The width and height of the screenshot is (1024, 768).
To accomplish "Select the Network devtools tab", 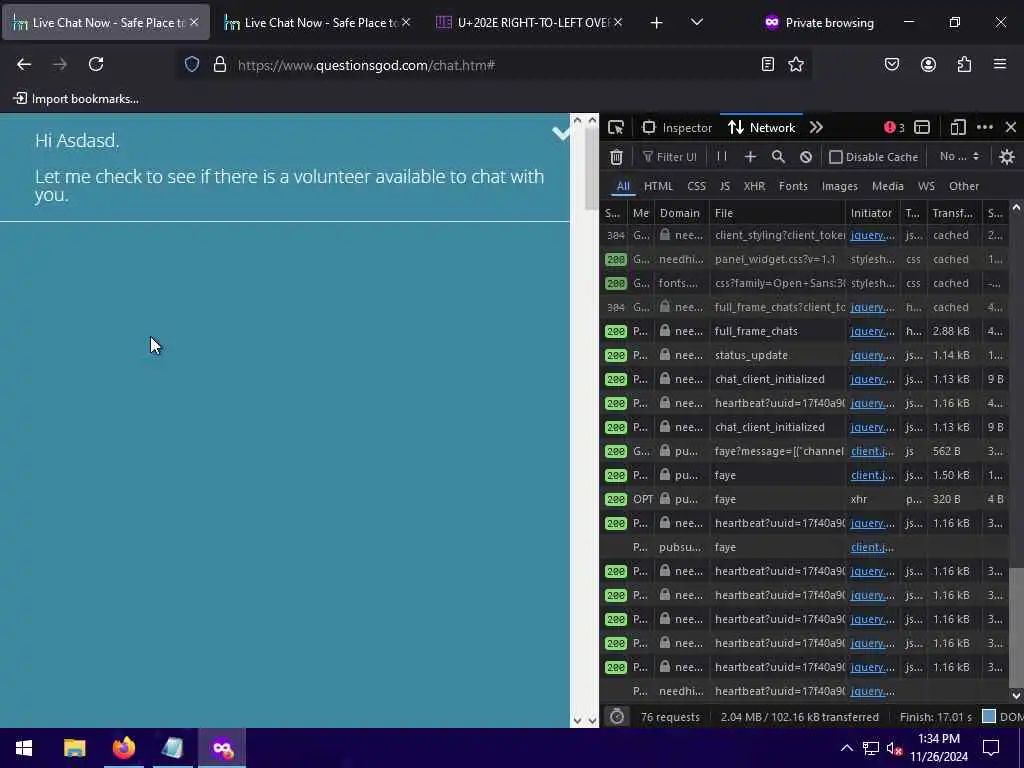I will point(761,127).
